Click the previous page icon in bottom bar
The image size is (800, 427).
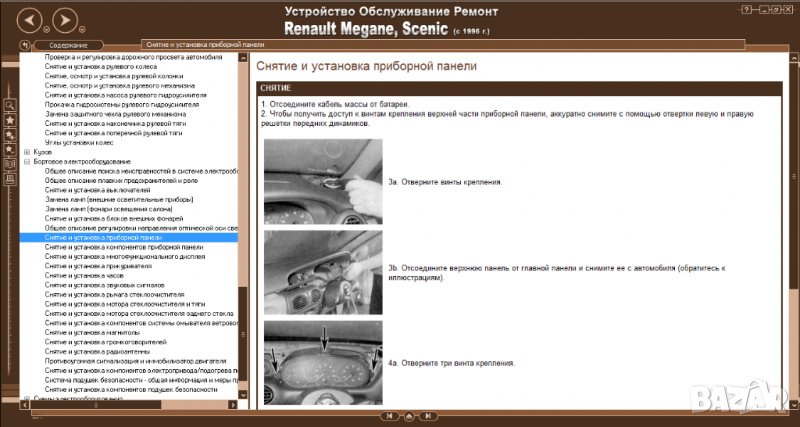click(x=386, y=416)
